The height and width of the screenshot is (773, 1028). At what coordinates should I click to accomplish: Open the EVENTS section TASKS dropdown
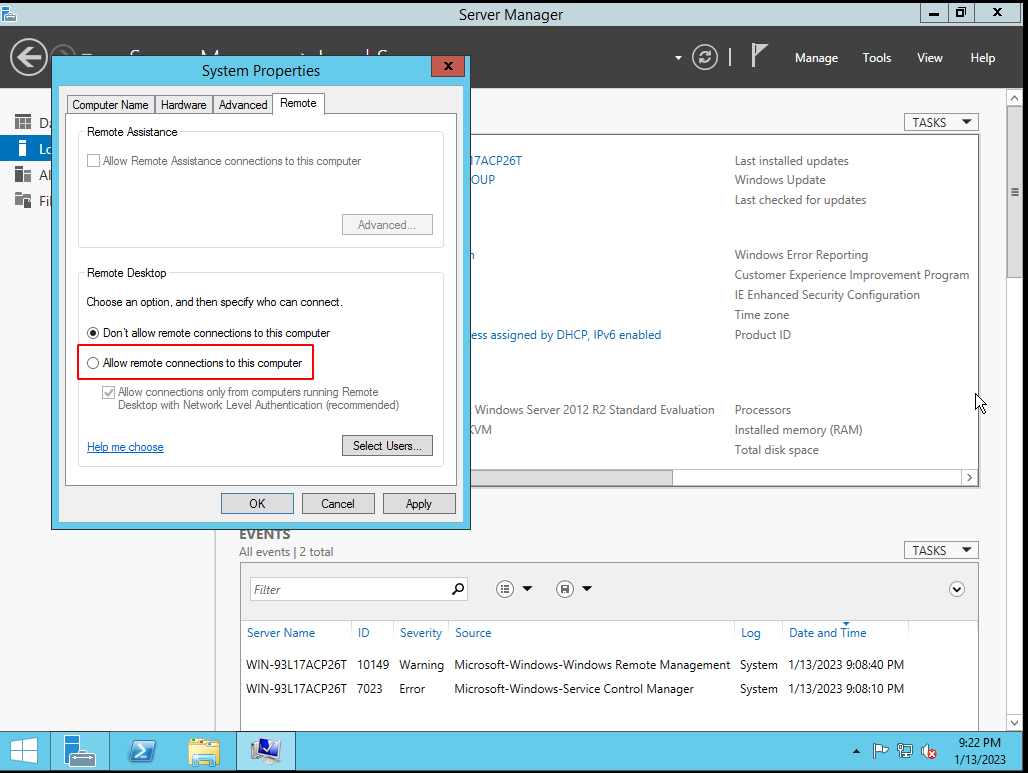coord(939,550)
